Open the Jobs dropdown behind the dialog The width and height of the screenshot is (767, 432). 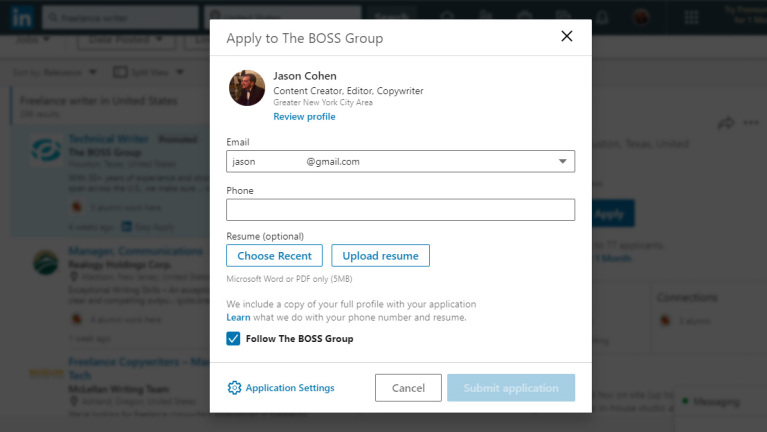[32, 39]
